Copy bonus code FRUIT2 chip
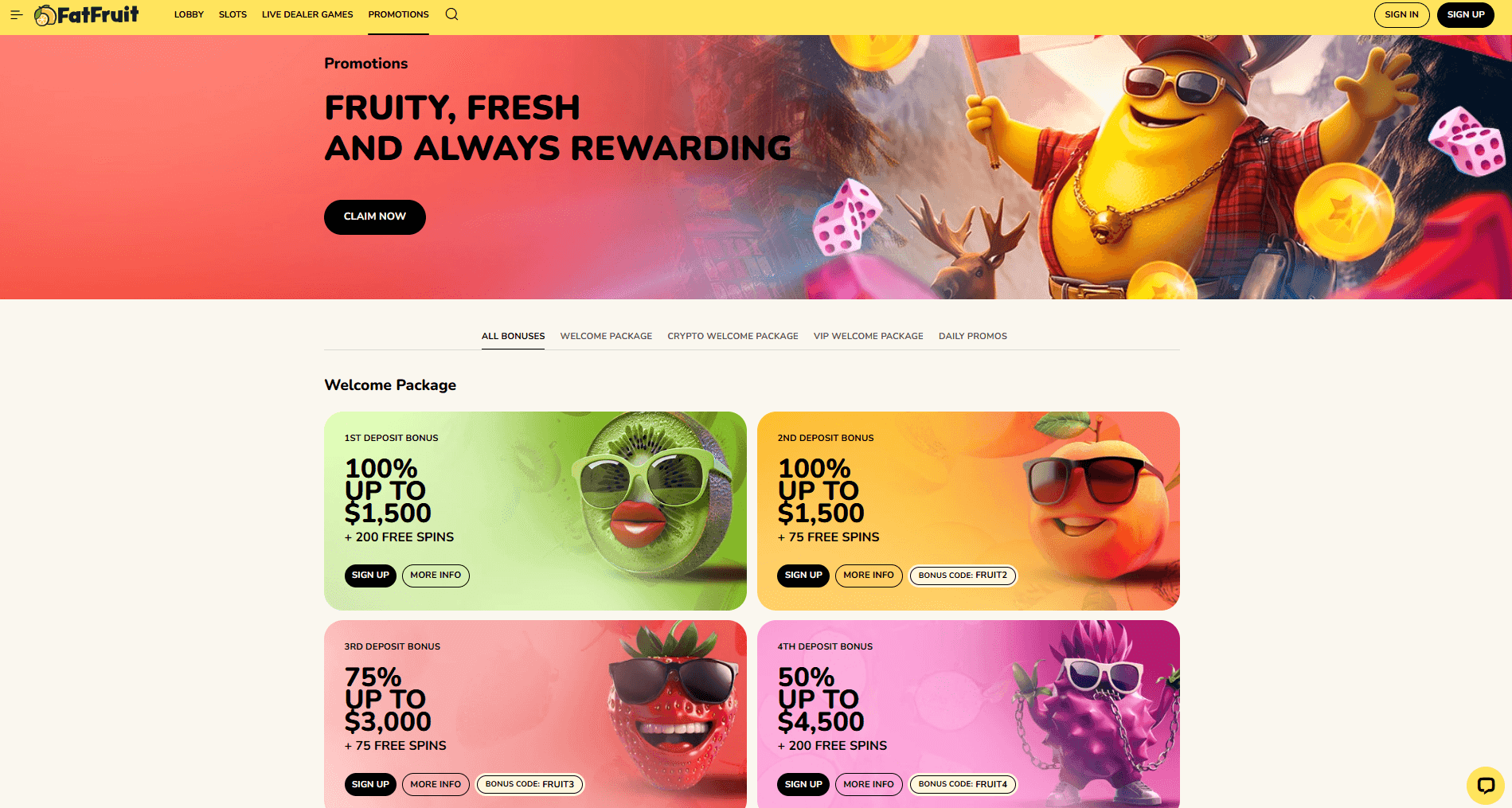Viewport: 1512px width, 808px height. pyautogui.click(x=963, y=575)
